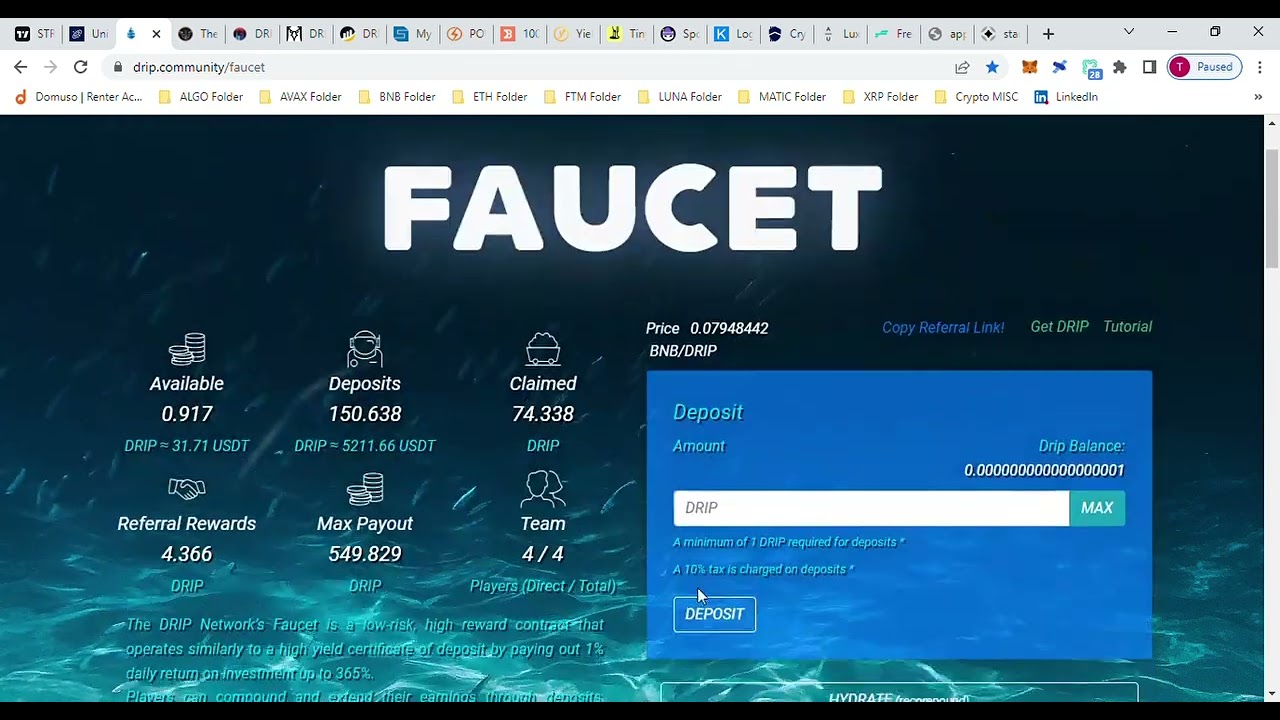Click the Drip Balance value 0.000000000000000001
1280x720 pixels.
click(1044, 470)
